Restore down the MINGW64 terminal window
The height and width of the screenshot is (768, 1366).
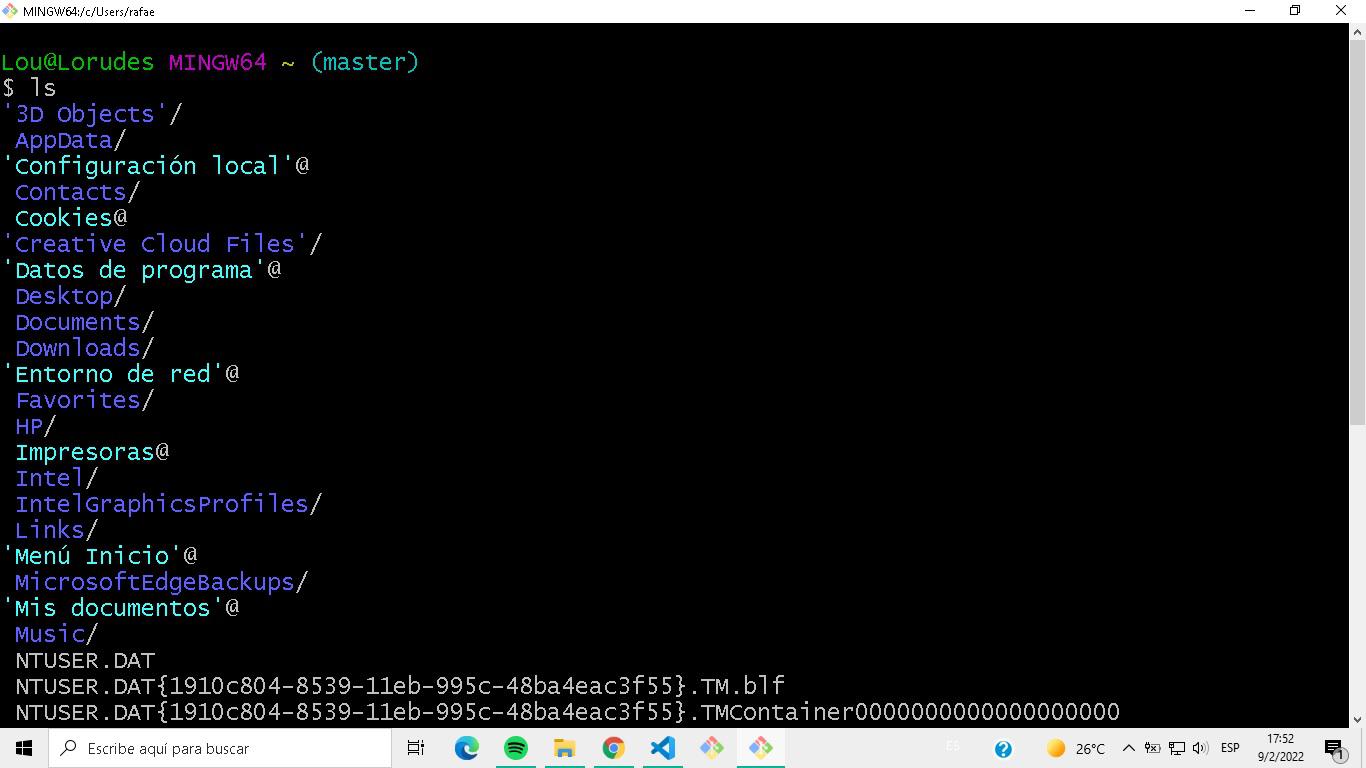(1295, 11)
